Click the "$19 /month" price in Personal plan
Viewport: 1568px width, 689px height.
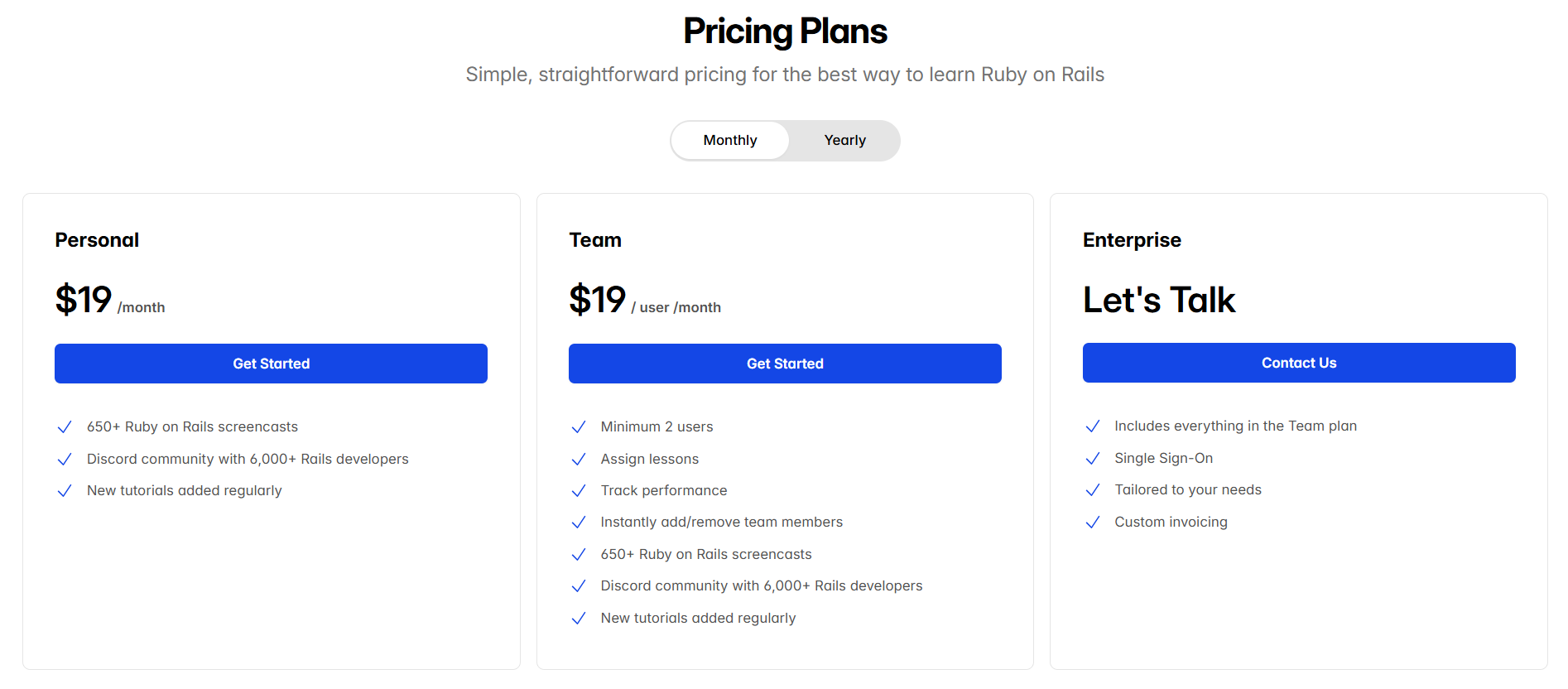click(108, 301)
